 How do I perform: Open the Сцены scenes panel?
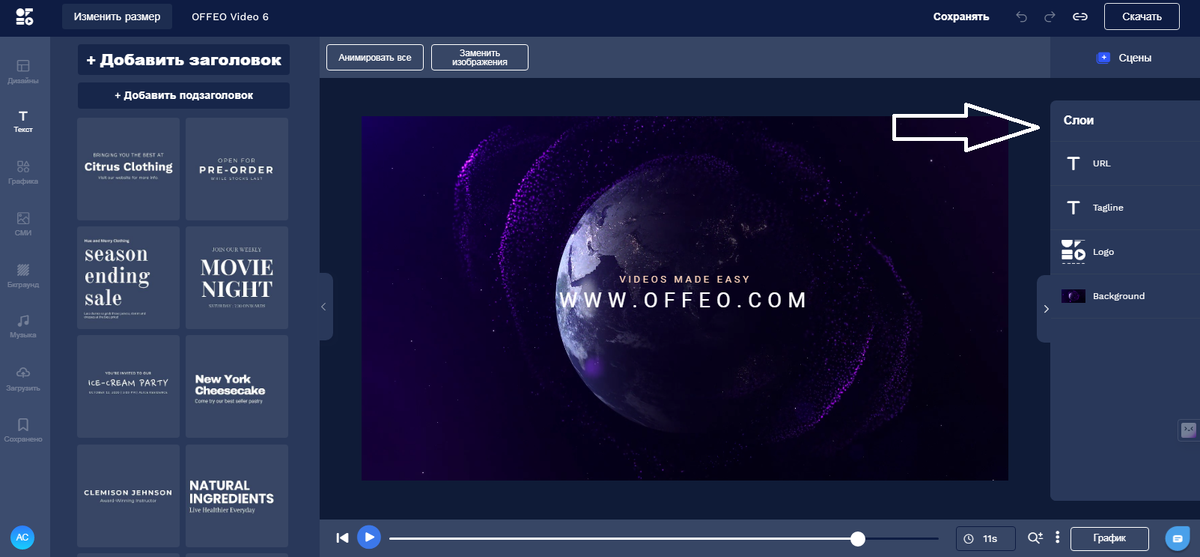1125,58
